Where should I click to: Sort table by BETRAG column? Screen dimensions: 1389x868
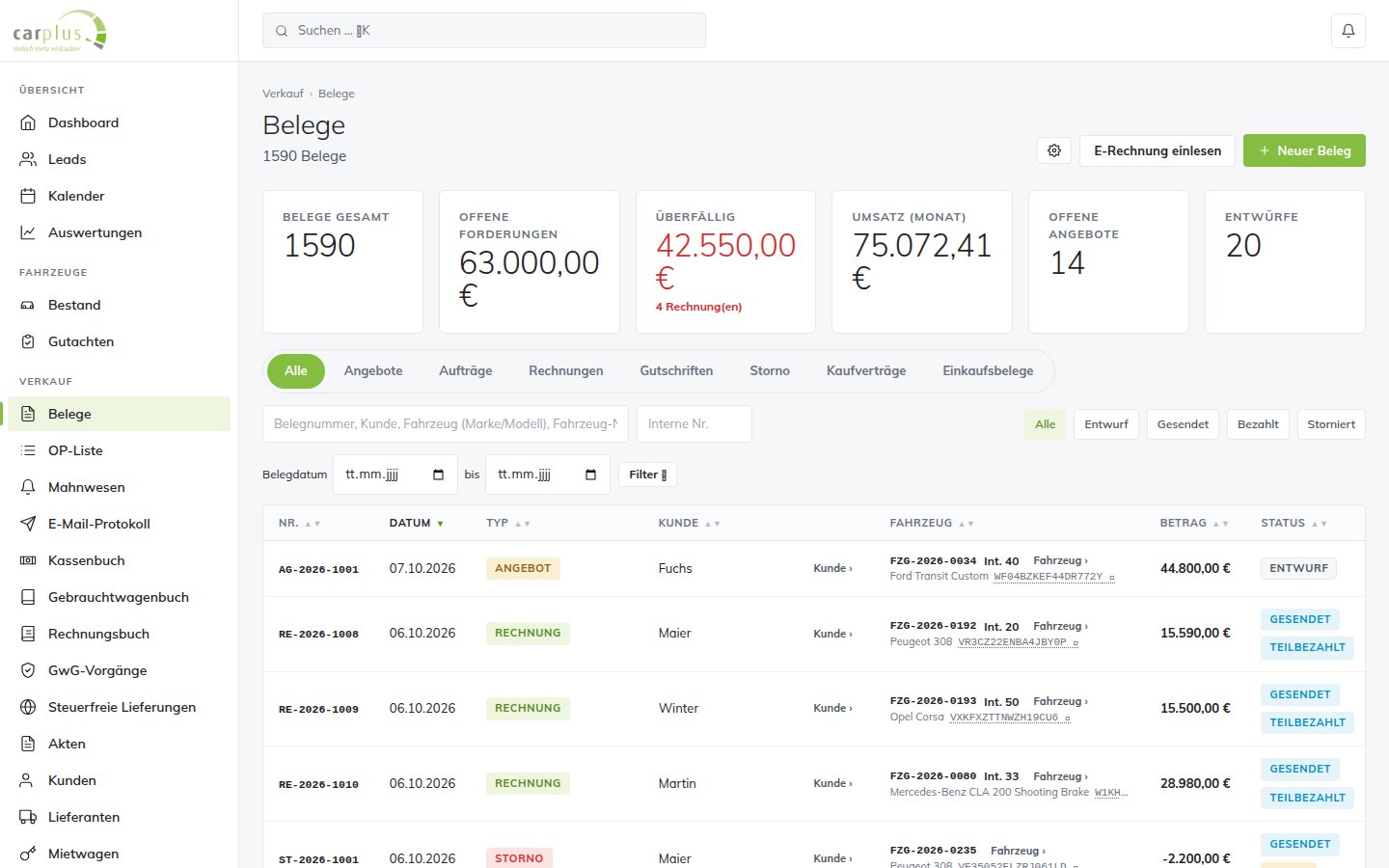[1194, 523]
